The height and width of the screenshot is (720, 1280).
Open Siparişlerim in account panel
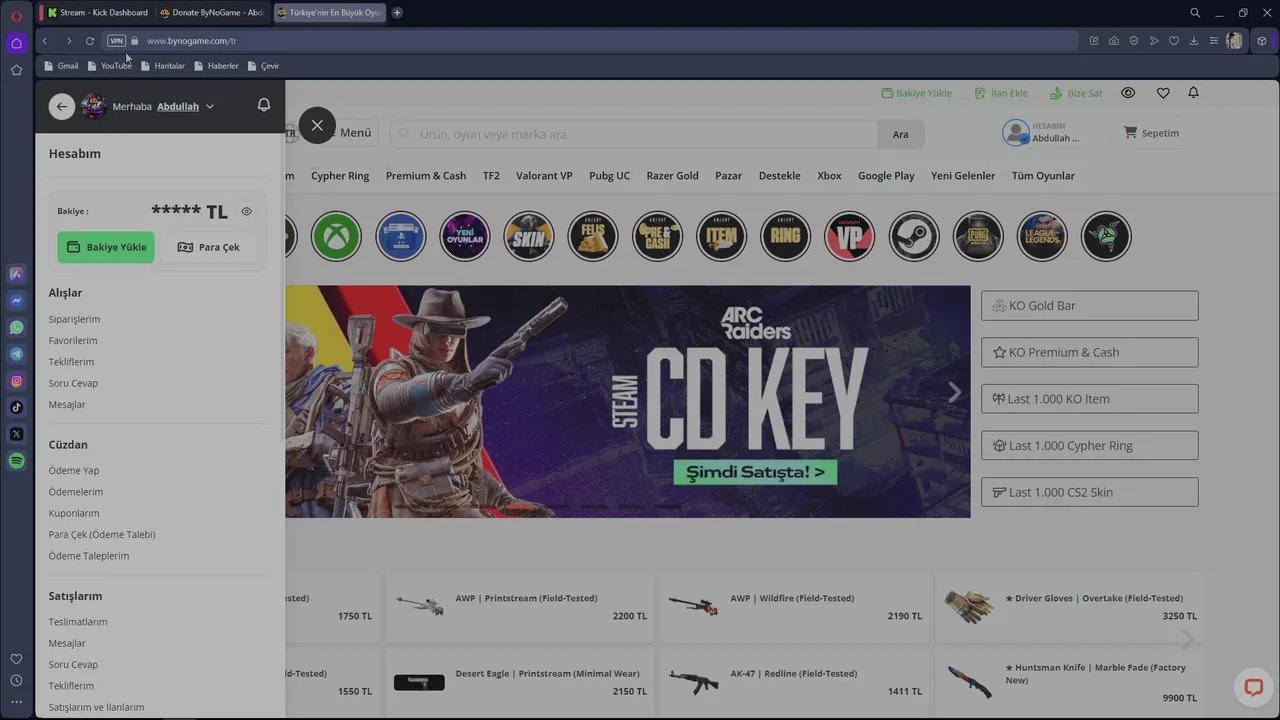point(74,319)
